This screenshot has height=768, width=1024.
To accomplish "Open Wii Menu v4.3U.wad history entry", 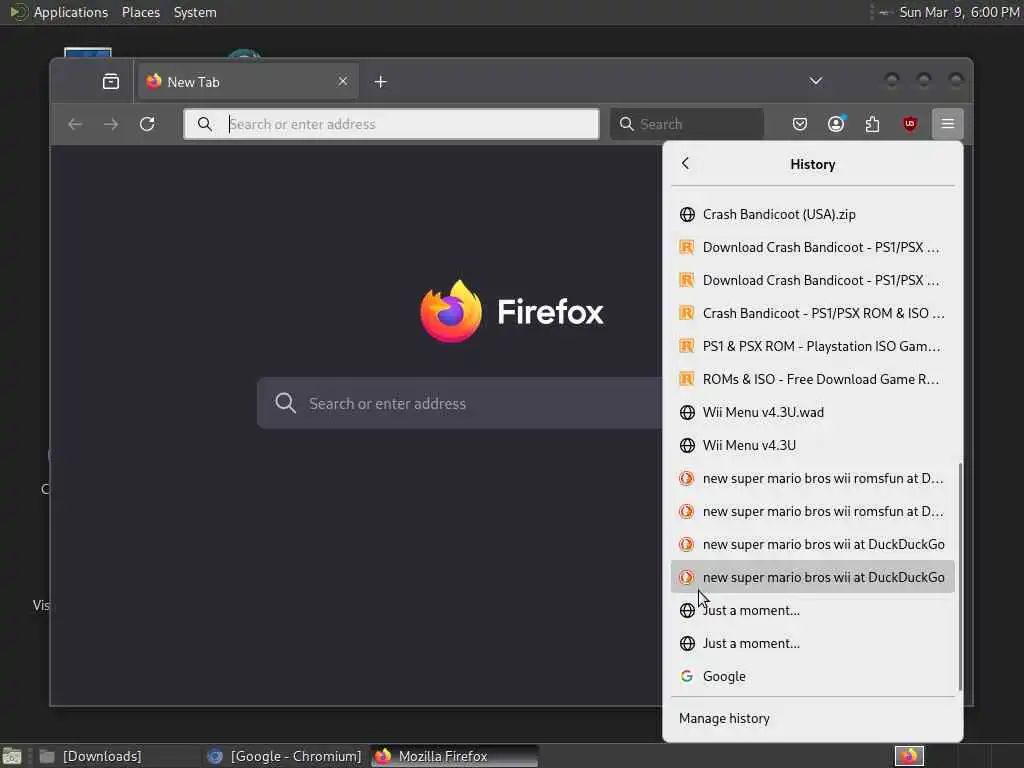I will tap(812, 413).
